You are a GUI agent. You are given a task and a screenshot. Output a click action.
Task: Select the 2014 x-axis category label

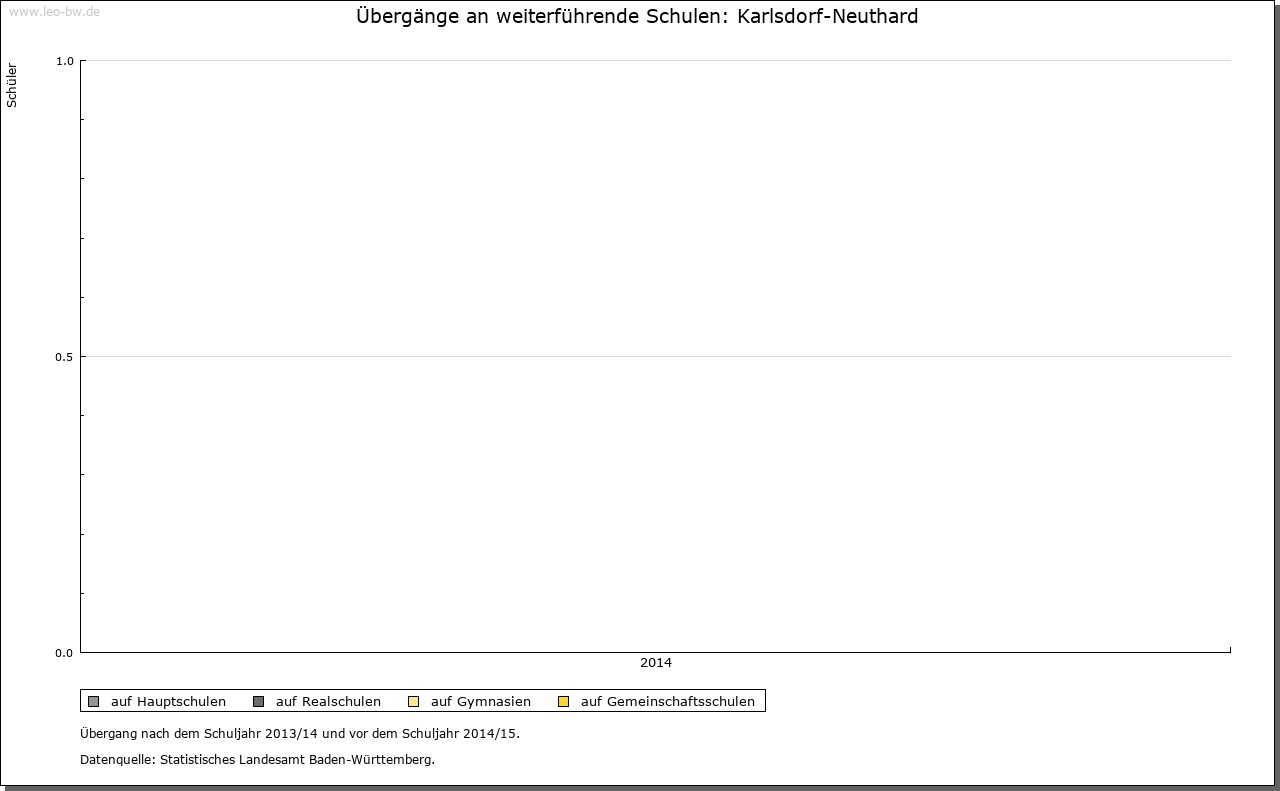point(656,663)
